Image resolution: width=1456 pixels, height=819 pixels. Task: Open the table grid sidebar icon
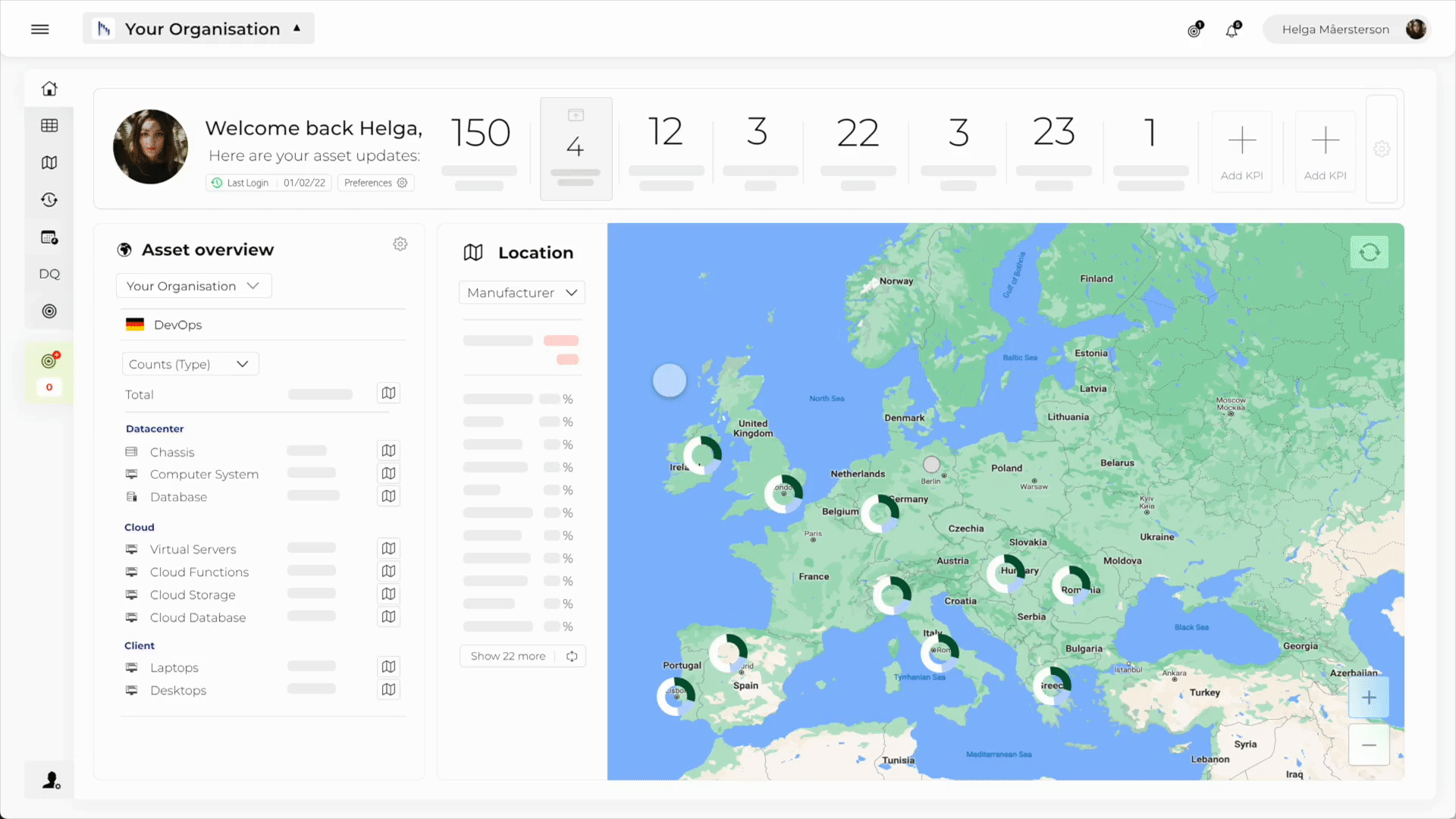49,126
